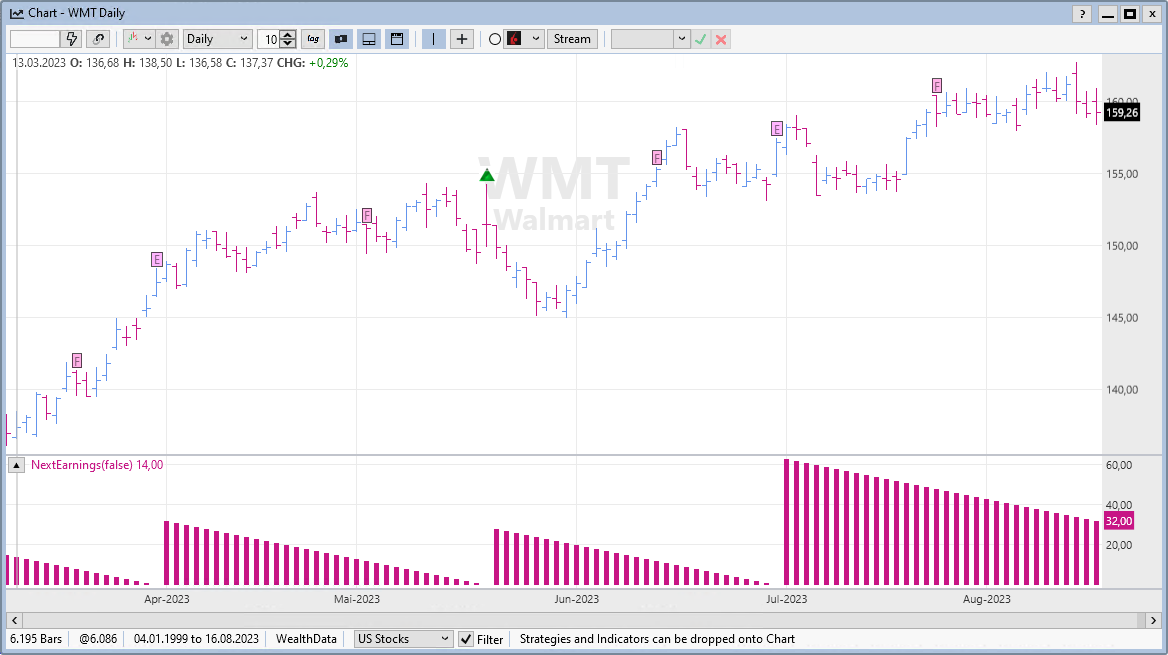Click the lightning bolt icon in the toolbar
This screenshot has width=1168, height=655.
pyautogui.click(x=72, y=39)
